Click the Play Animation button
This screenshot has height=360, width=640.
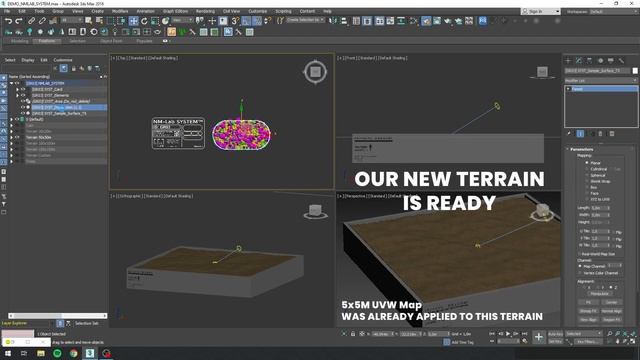[508, 334]
